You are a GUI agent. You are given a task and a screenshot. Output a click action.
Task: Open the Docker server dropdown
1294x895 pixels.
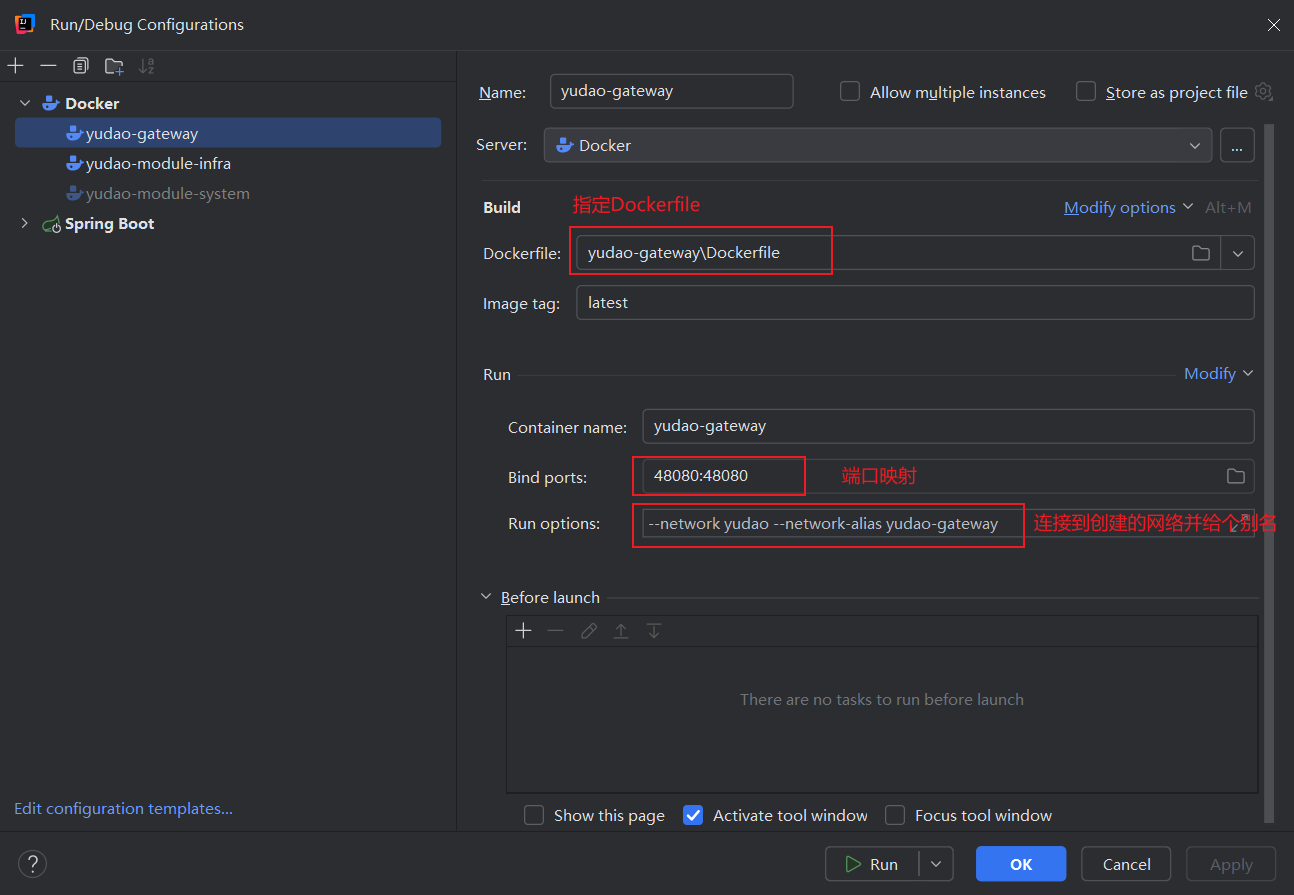tap(878, 145)
